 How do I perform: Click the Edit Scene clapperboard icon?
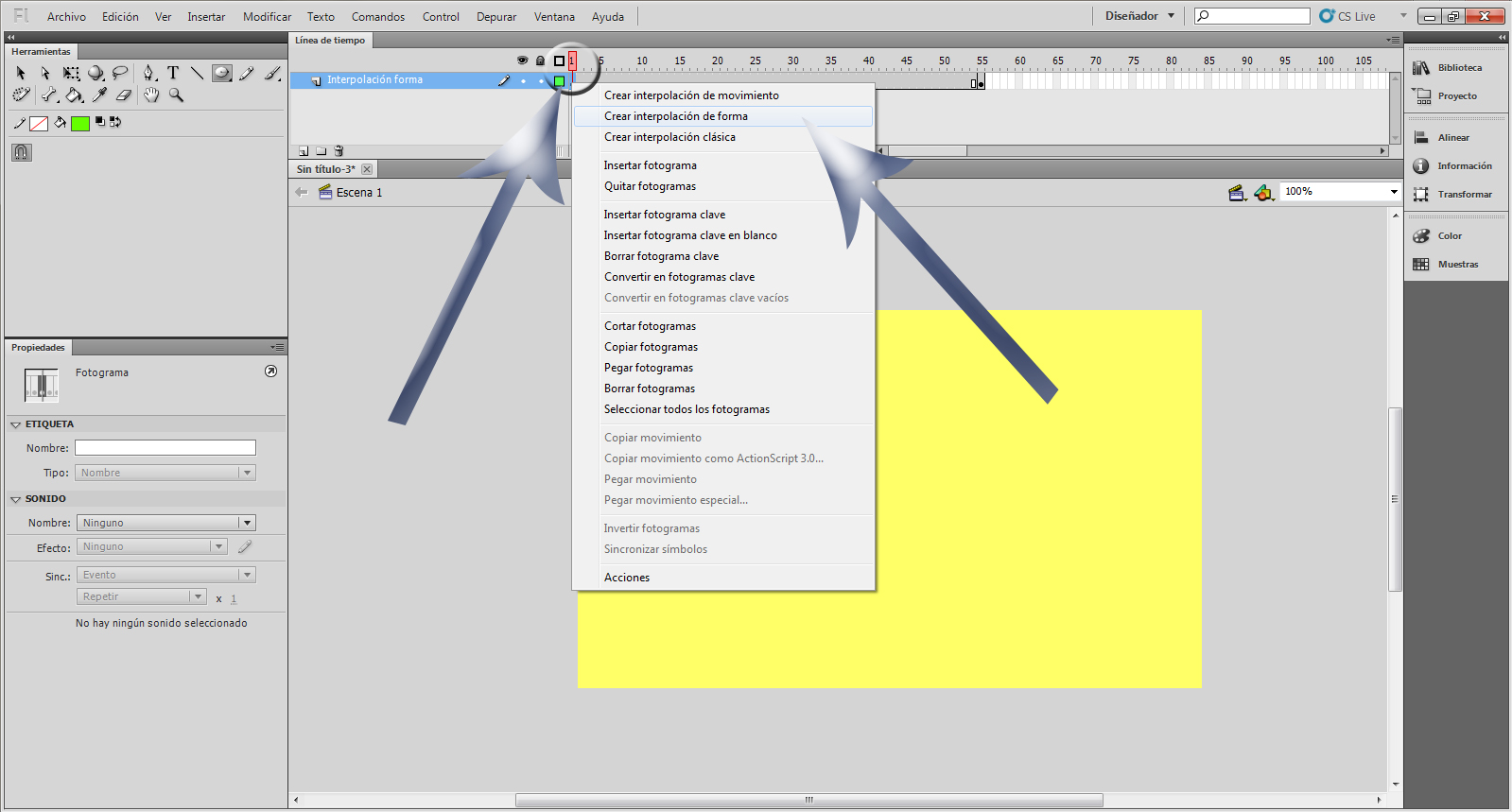click(x=1237, y=193)
